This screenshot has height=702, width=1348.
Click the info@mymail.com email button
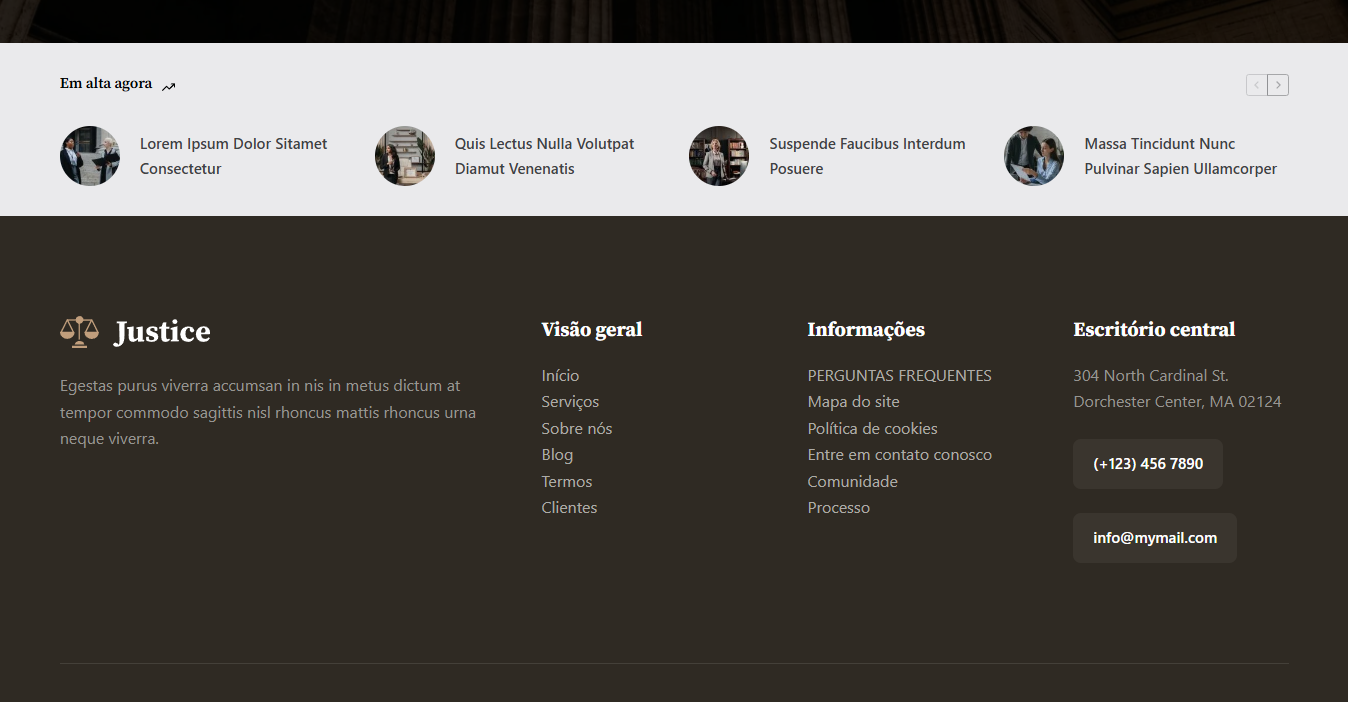1154,538
